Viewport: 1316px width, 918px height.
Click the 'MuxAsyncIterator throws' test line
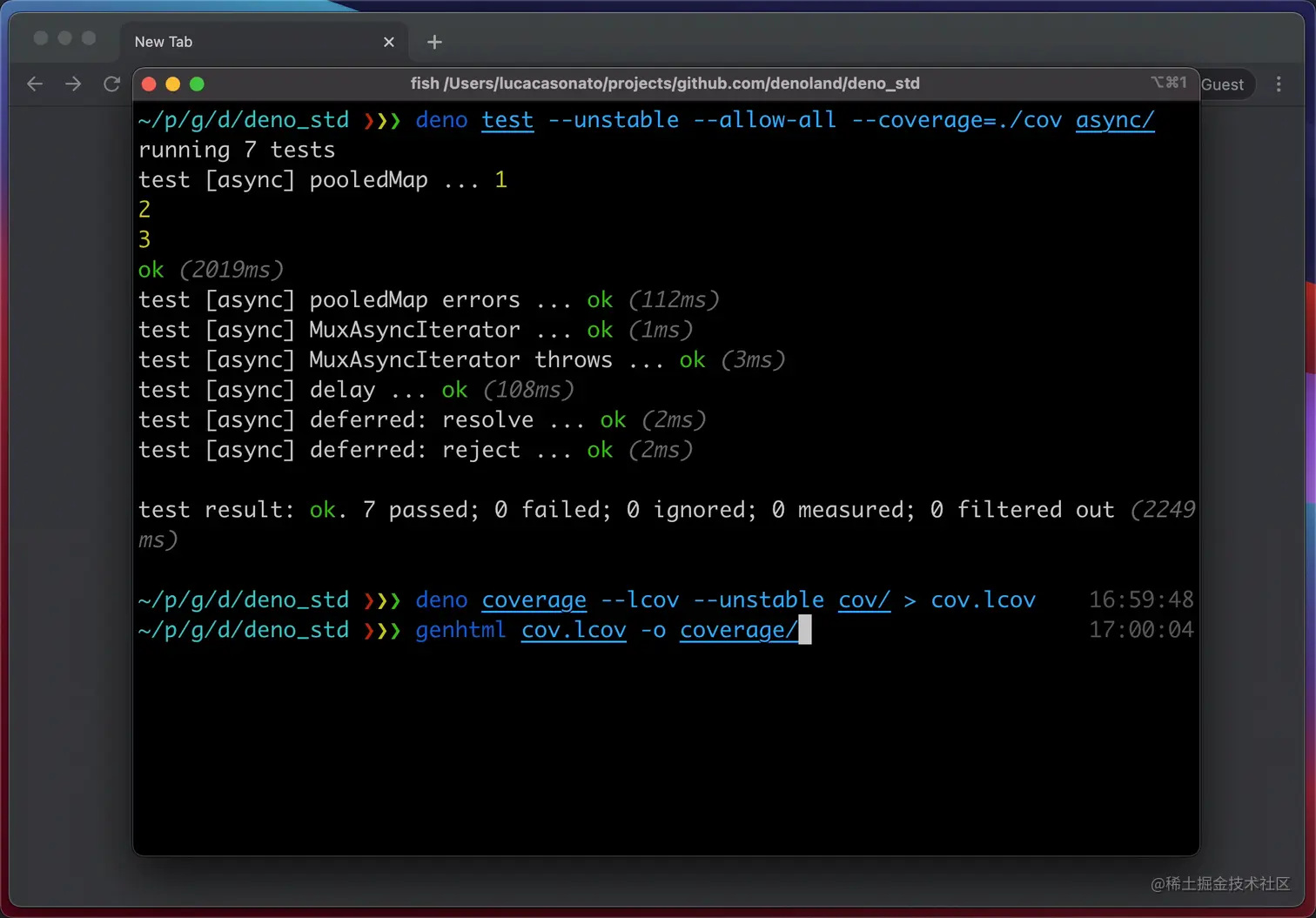point(462,360)
